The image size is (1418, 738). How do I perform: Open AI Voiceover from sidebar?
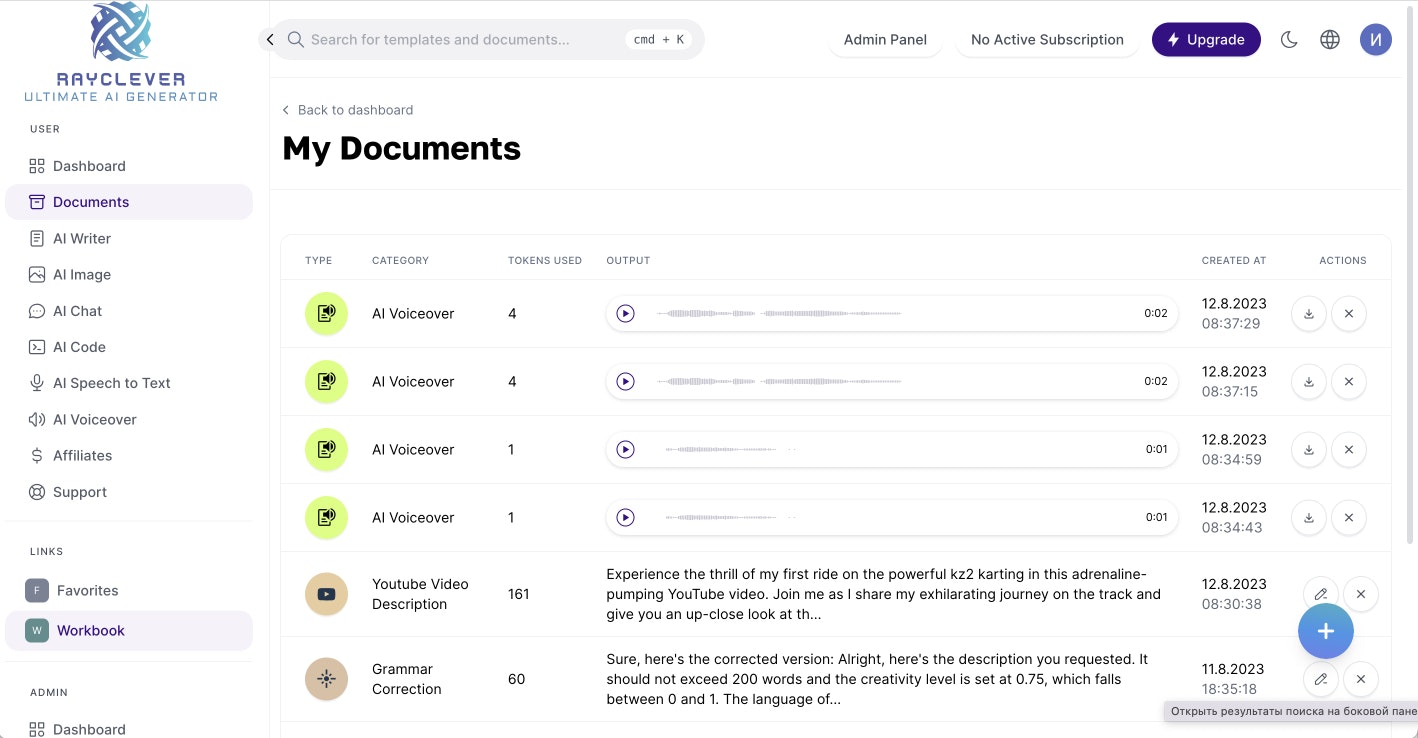coord(94,420)
